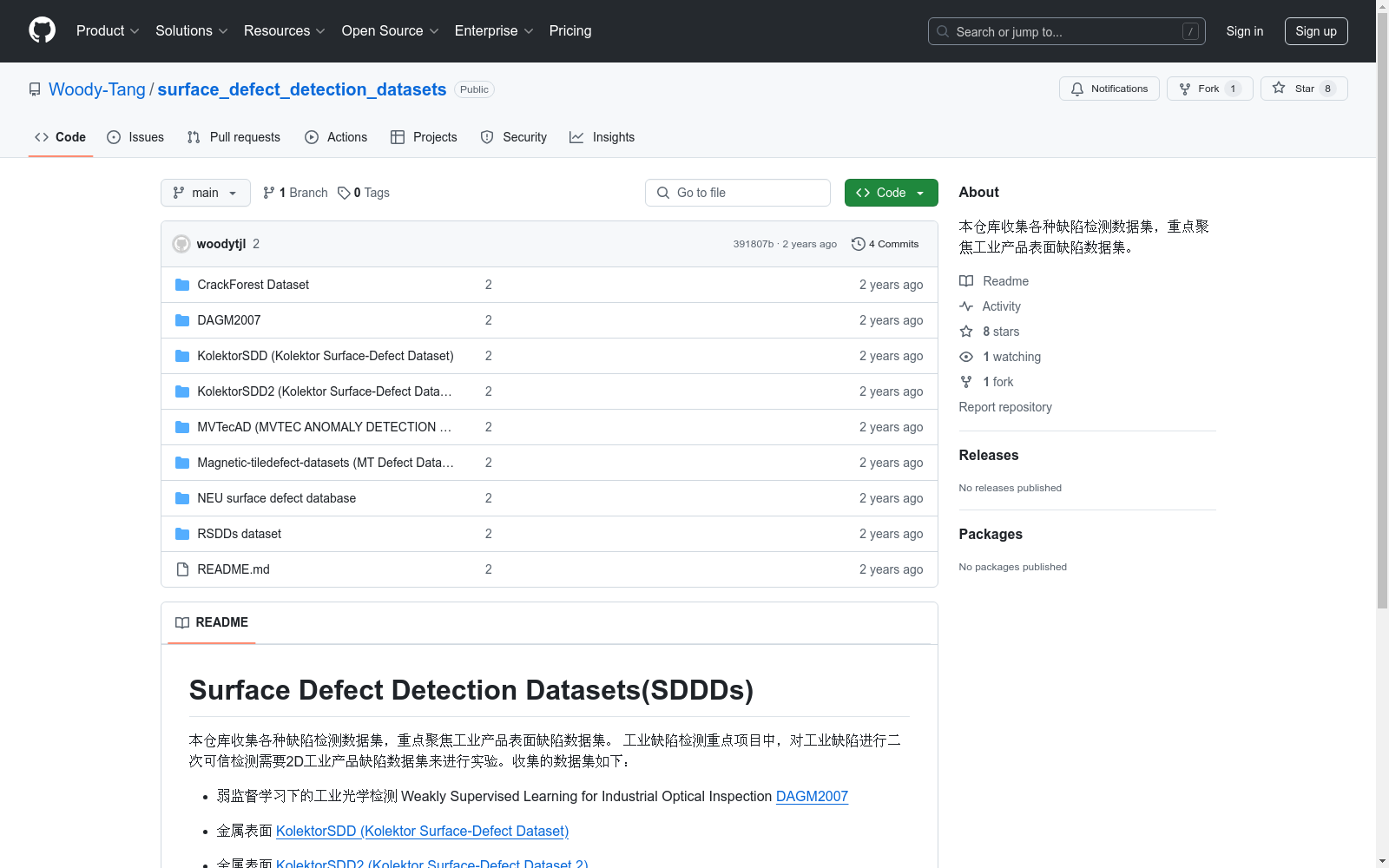The image size is (1389, 868).
Task: Open the Packages heading link
Action: pos(991,534)
